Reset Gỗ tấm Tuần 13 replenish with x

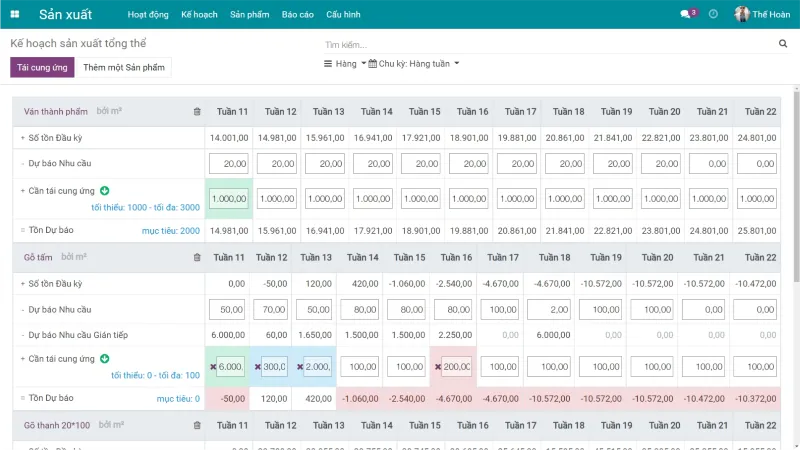point(300,367)
